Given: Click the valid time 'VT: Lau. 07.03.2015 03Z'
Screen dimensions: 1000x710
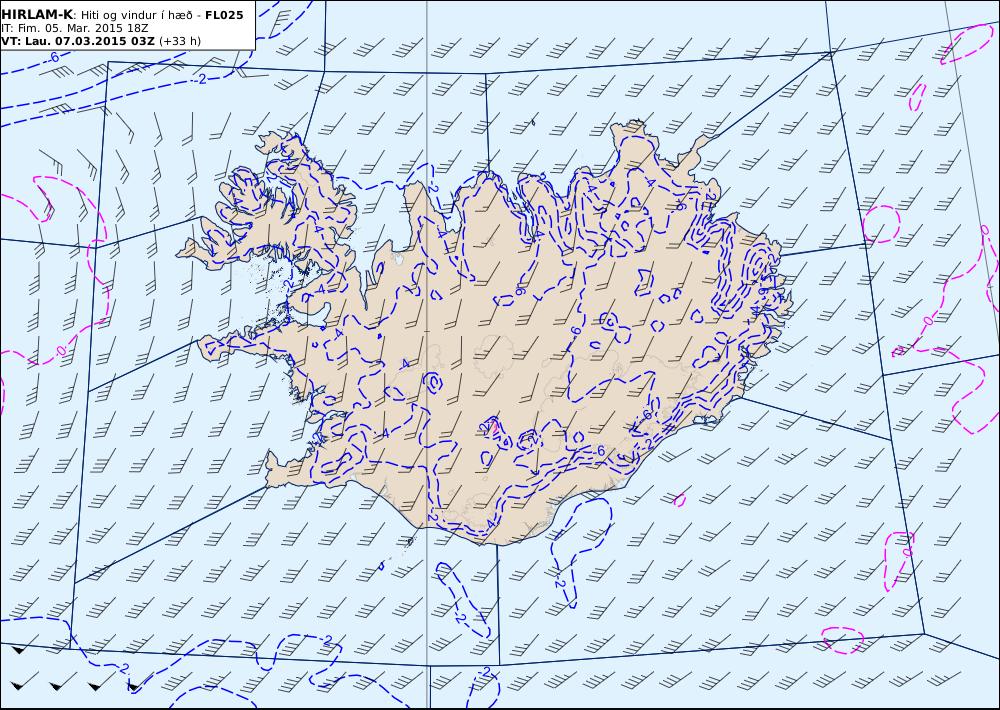Looking at the screenshot, I should click(78, 41).
